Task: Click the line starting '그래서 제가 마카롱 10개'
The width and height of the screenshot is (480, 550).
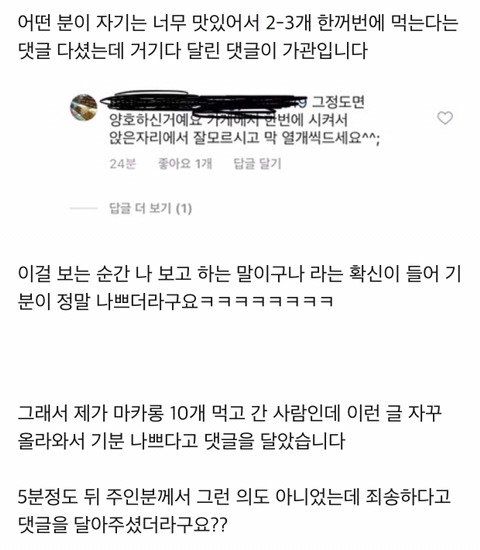Action: [x=229, y=413]
